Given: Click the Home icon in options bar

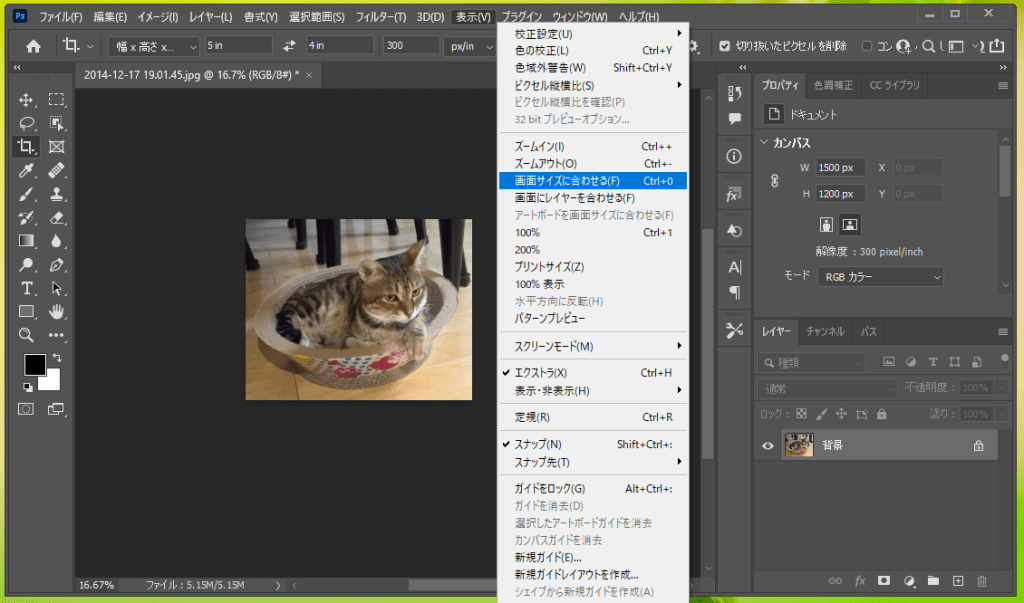Looking at the screenshot, I should tap(33, 46).
